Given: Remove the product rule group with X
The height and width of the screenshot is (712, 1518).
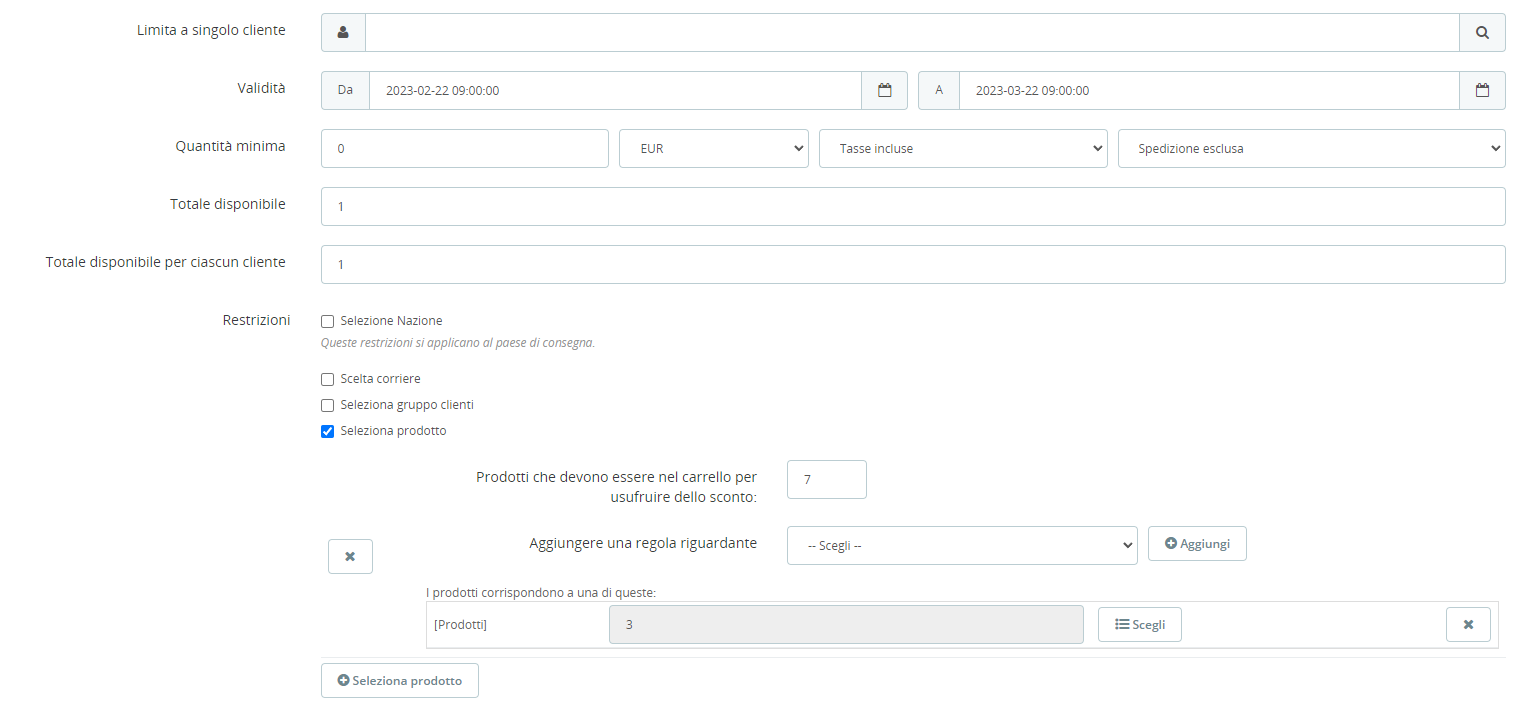Looking at the screenshot, I should click(350, 556).
